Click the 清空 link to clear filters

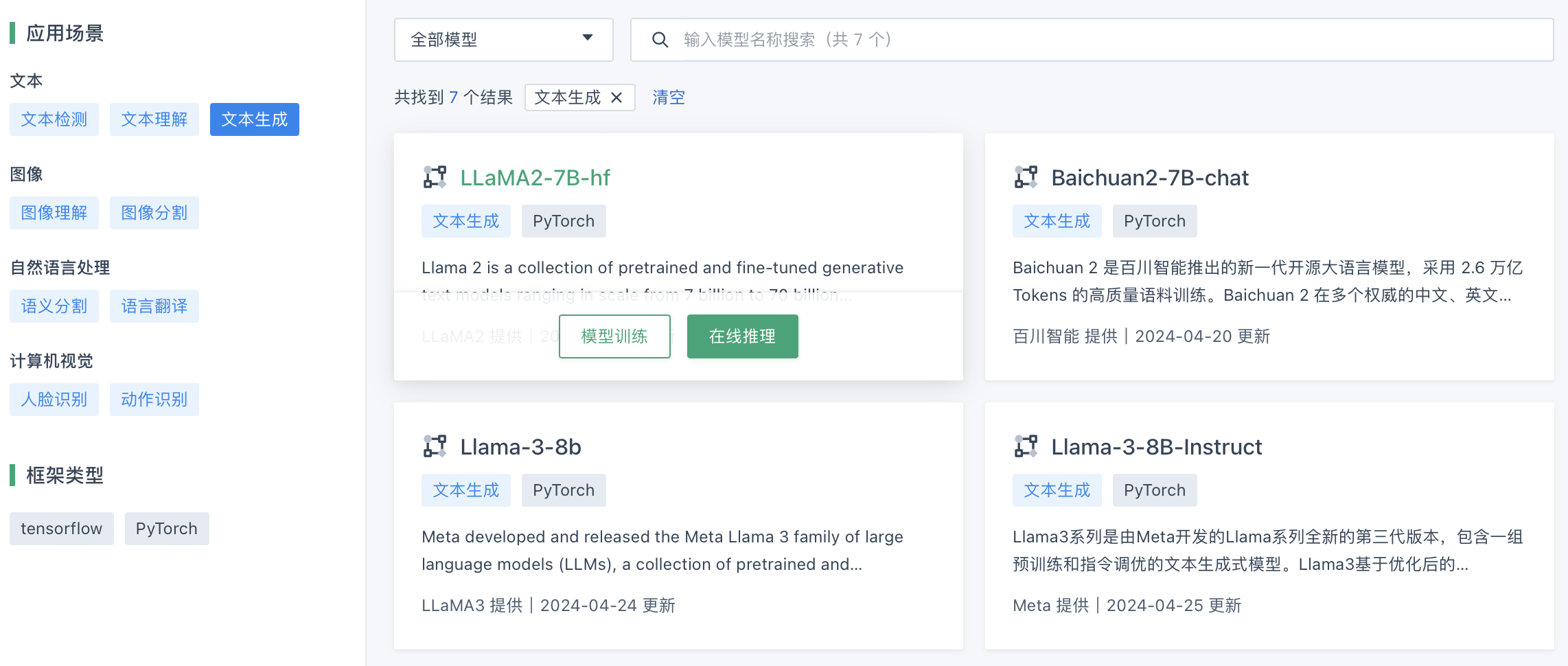click(x=668, y=97)
